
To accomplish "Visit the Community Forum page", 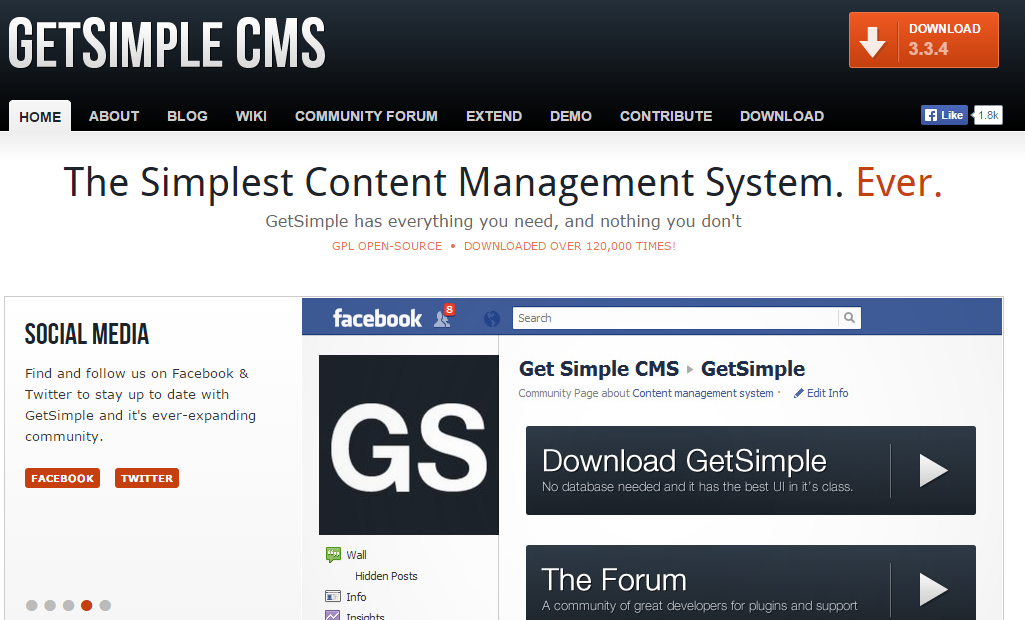I will pos(366,116).
